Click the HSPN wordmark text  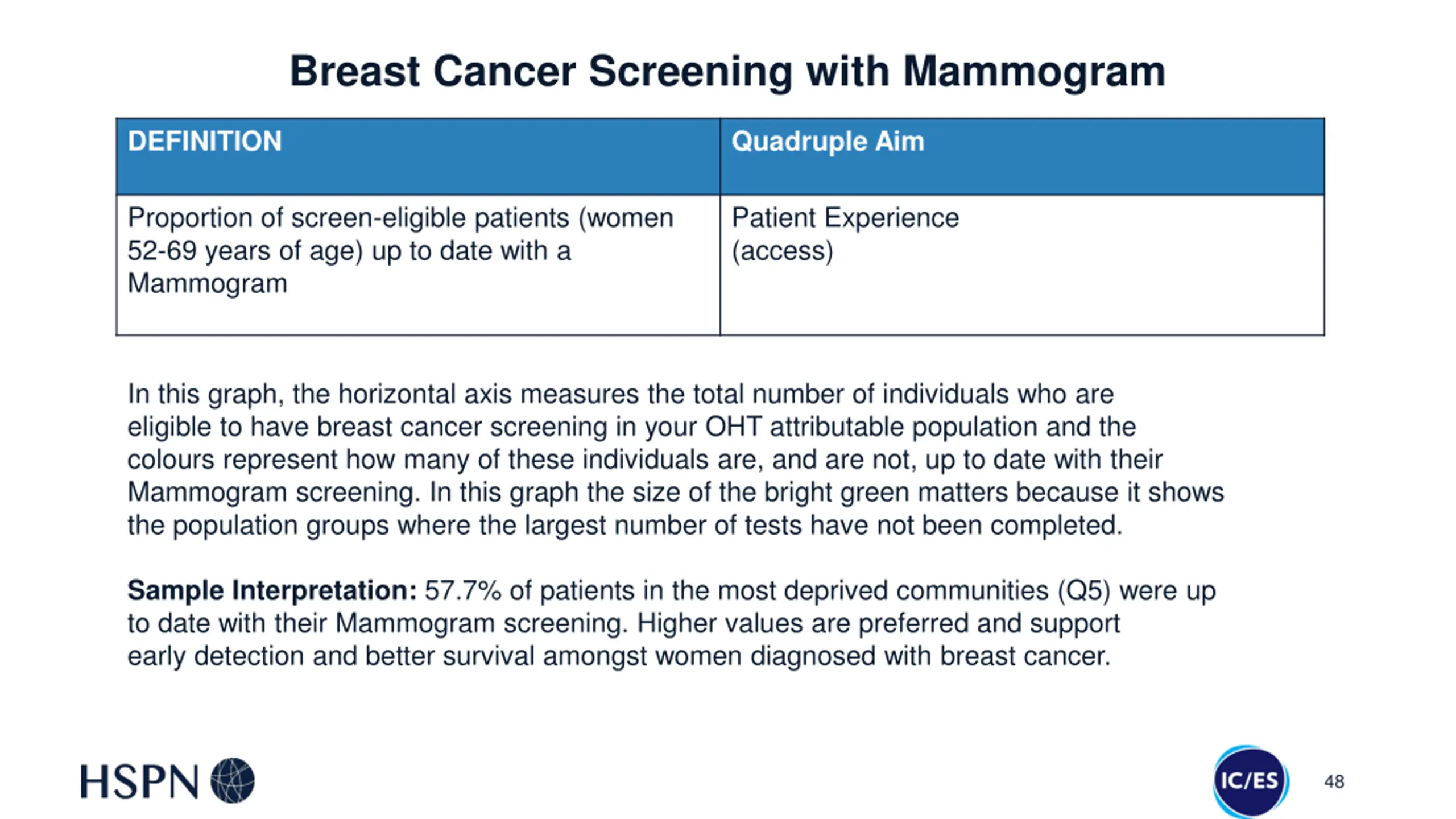tap(139, 781)
